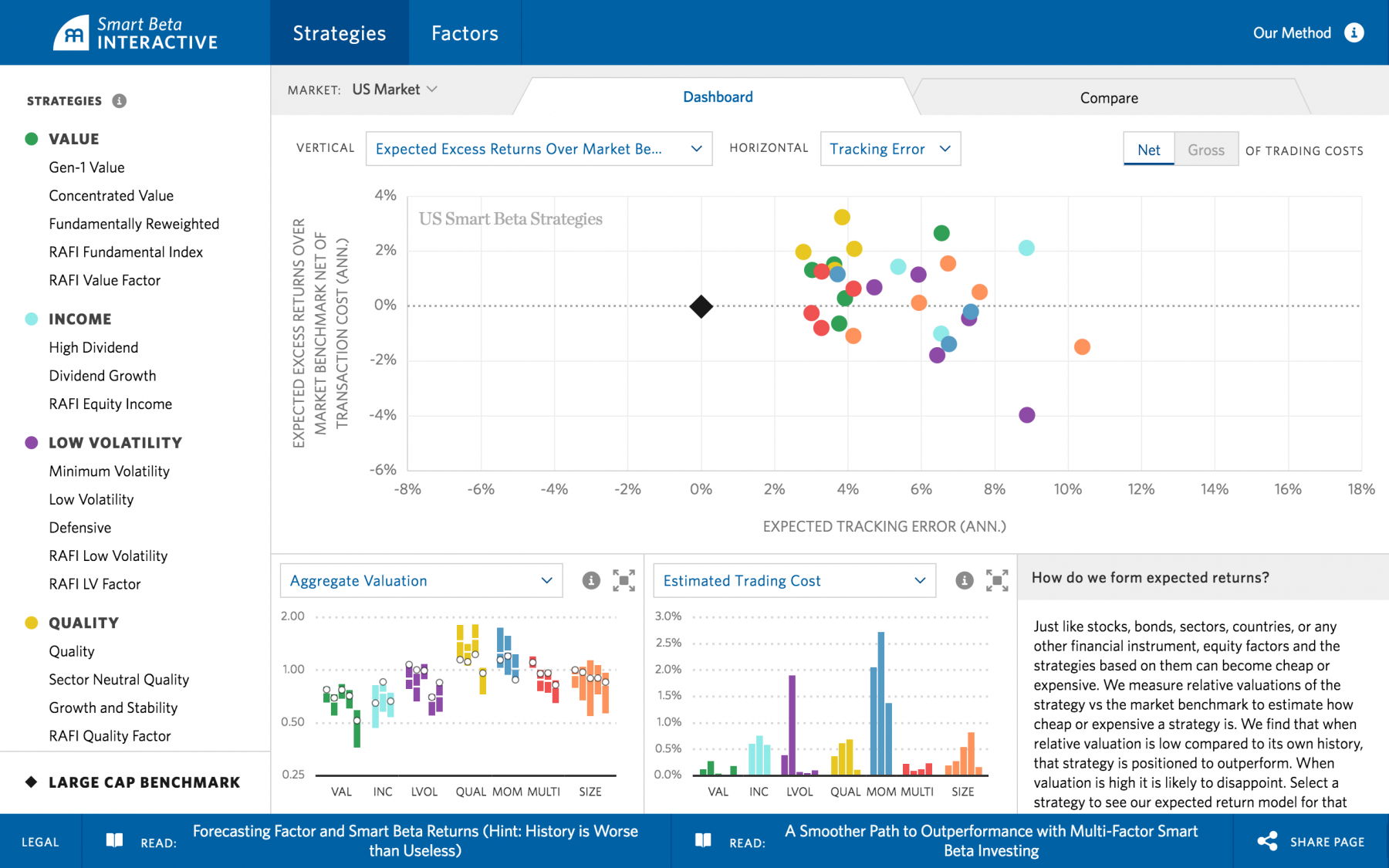Click the Large Cap Benchmark diamond icon
This screenshot has height=868, width=1389.
[x=32, y=782]
